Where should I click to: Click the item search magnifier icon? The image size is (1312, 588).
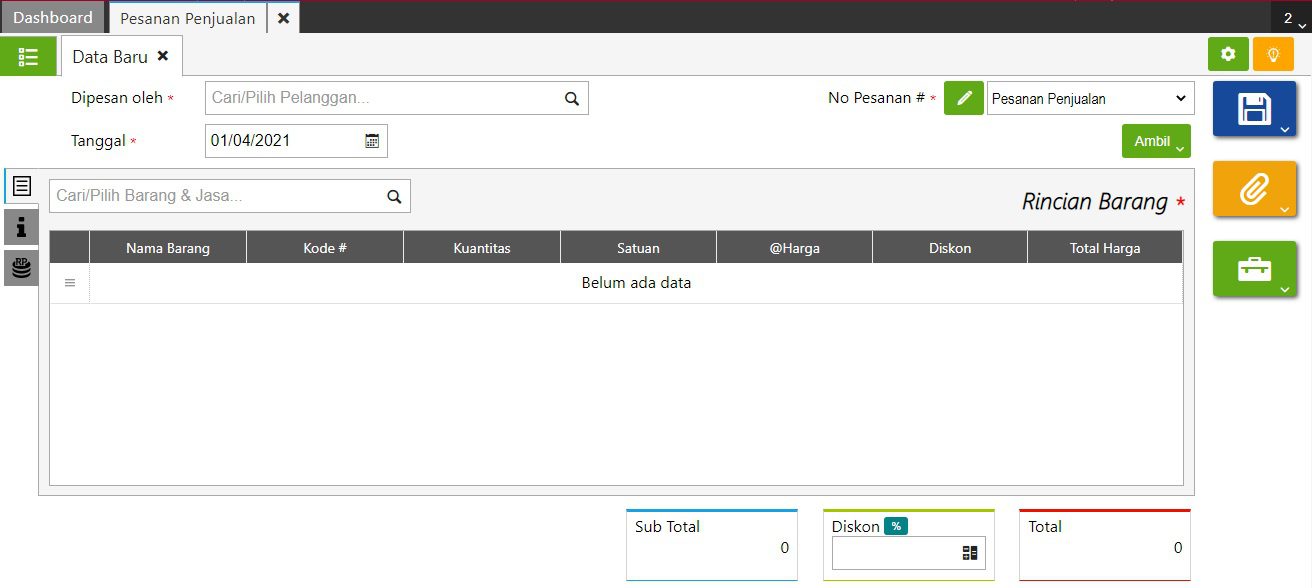(394, 196)
